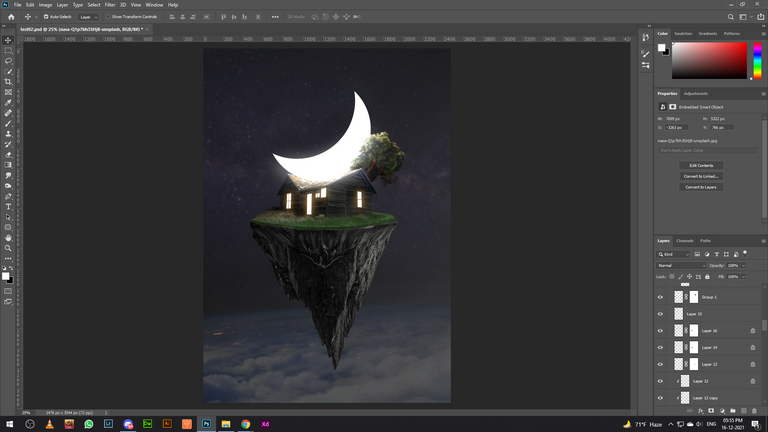Enable Show Transform Controls checkbox
Screen dimensions: 768x432
pos(108,17)
